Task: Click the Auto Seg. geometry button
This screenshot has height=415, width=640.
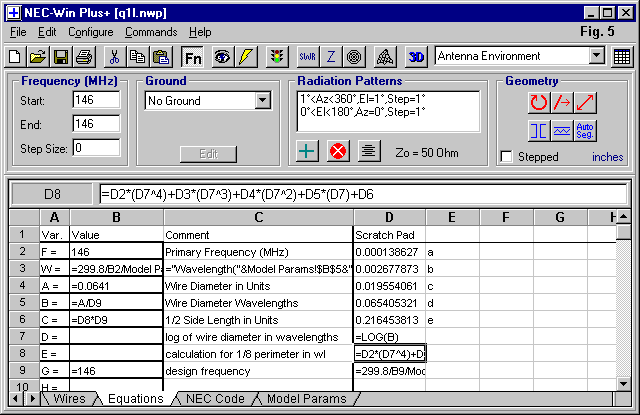Action: click(586, 130)
